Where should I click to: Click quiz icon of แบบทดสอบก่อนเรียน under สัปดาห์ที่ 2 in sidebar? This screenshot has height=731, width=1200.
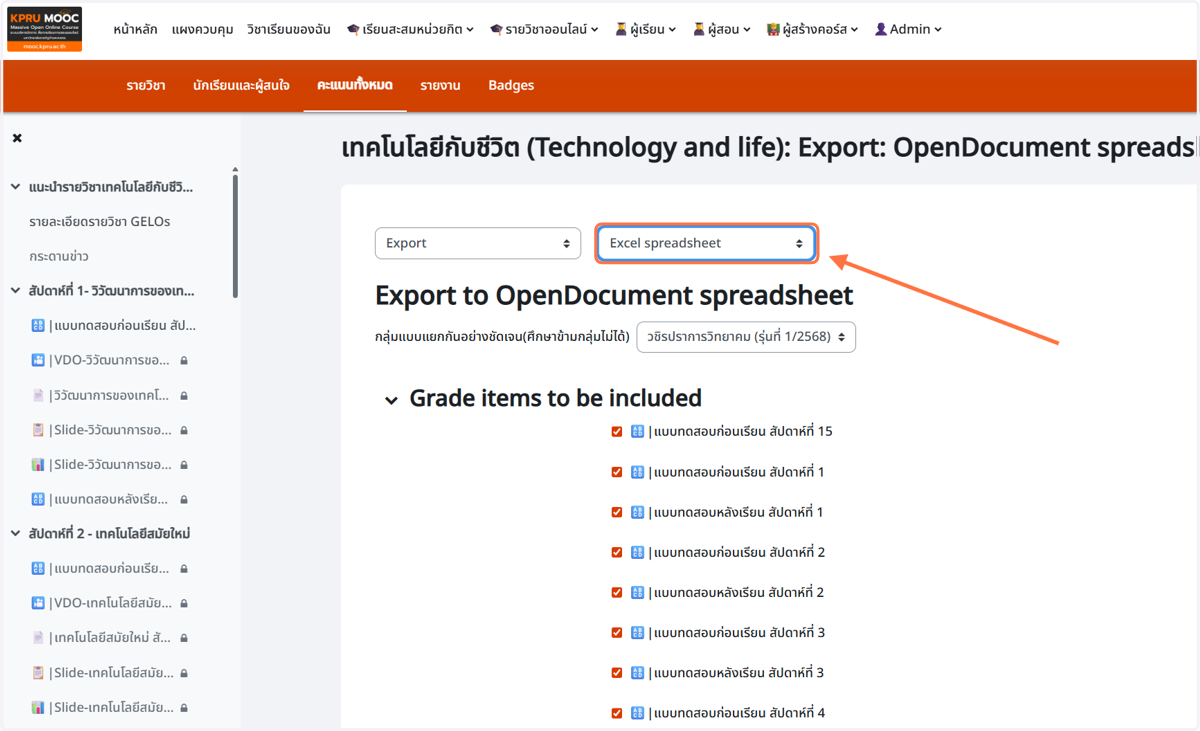[x=38, y=568]
